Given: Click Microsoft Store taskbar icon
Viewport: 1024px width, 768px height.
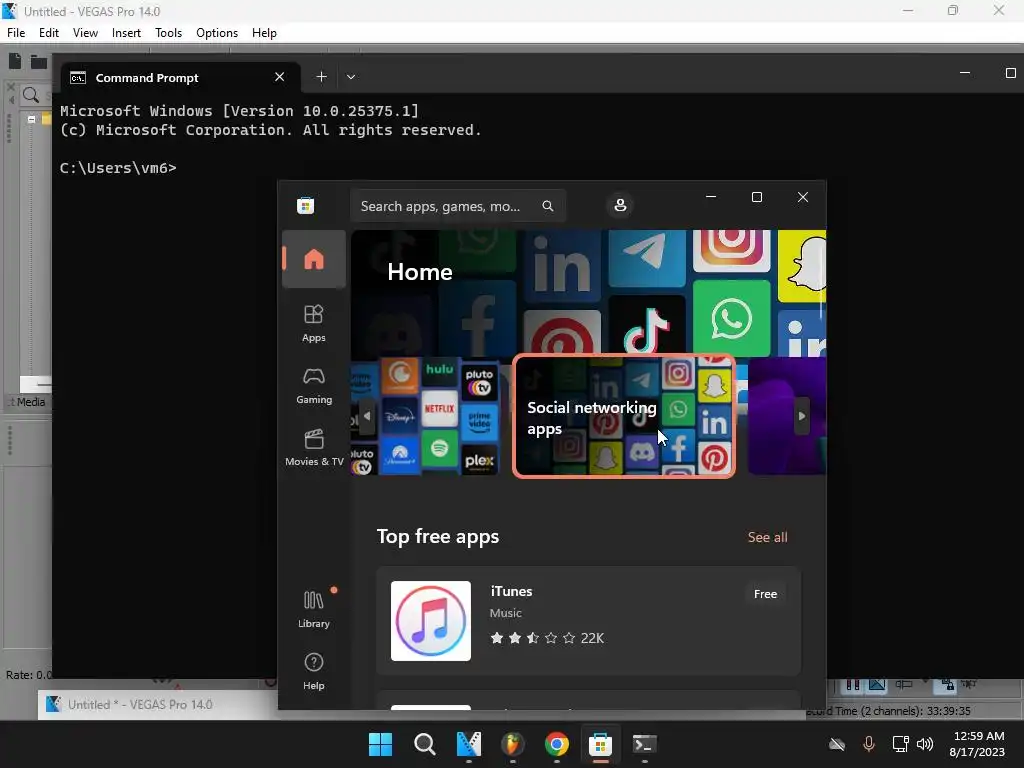Looking at the screenshot, I should pos(600,744).
